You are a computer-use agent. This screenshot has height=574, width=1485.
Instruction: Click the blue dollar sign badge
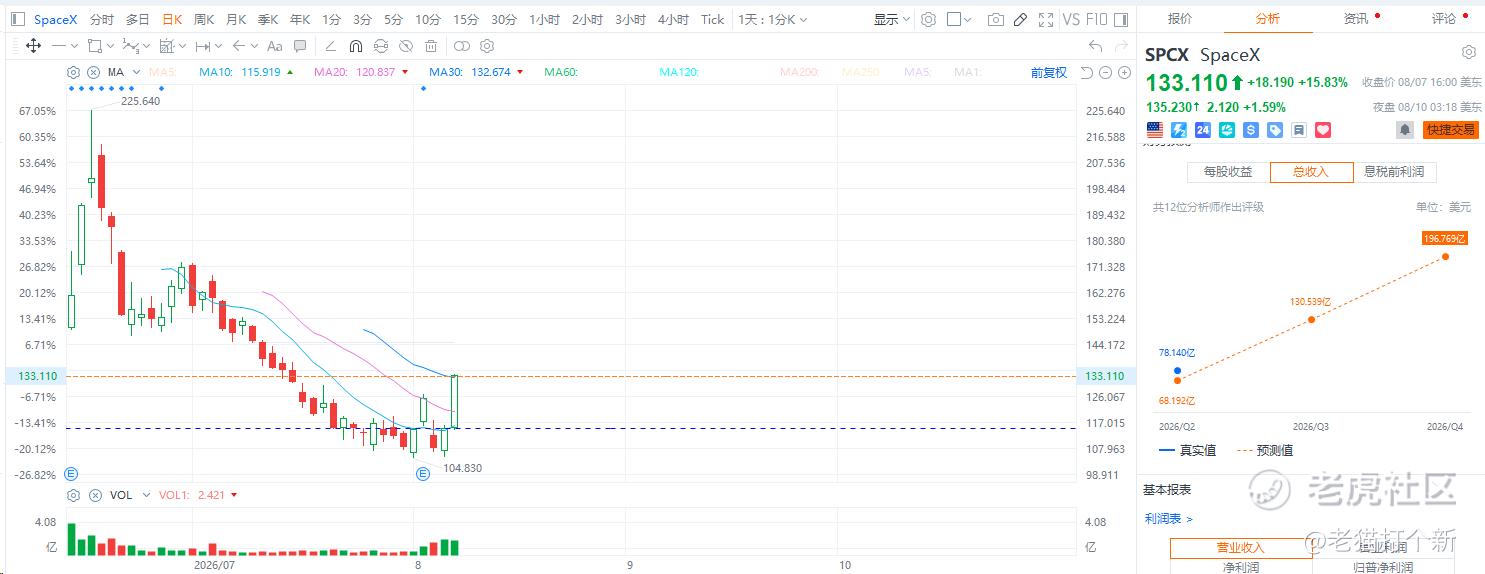point(1251,130)
